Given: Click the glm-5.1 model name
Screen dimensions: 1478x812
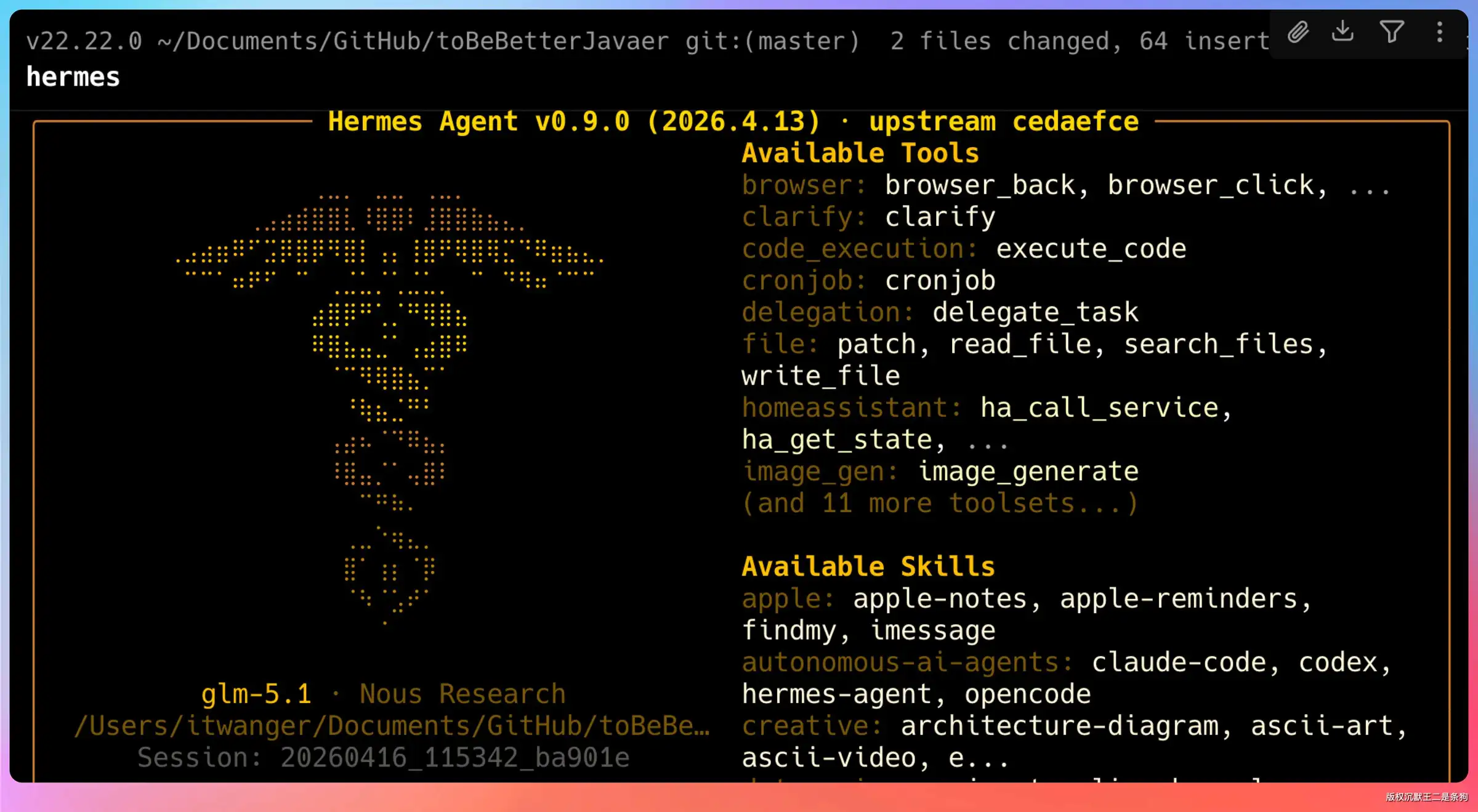Looking at the screenshot, I should (x=256, y=694).
